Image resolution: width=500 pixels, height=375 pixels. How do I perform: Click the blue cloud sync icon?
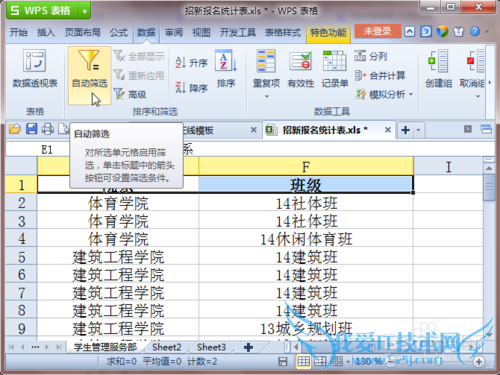tap(426, 32)
